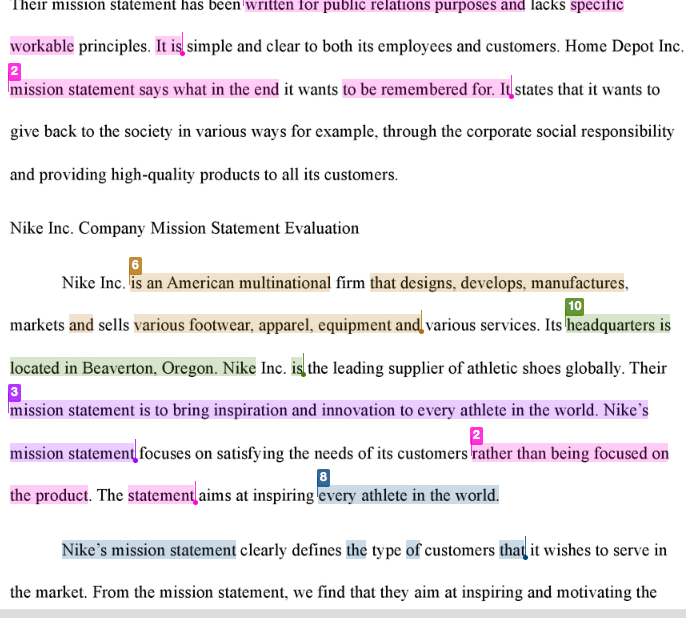Select blue highlighted "Nike's mission statement" paragraph start
This screenshot has width=686, height=618.
tap(149, 550)
